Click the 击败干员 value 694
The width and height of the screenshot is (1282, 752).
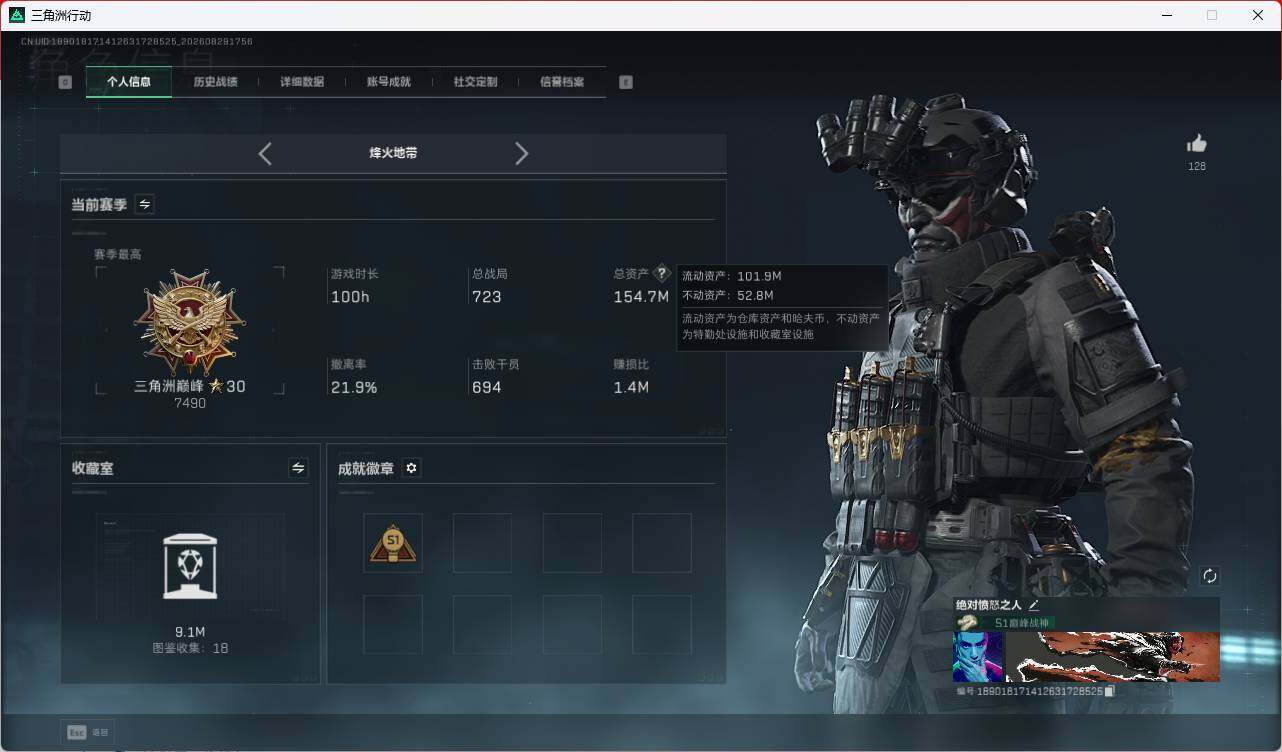point(487,387)
